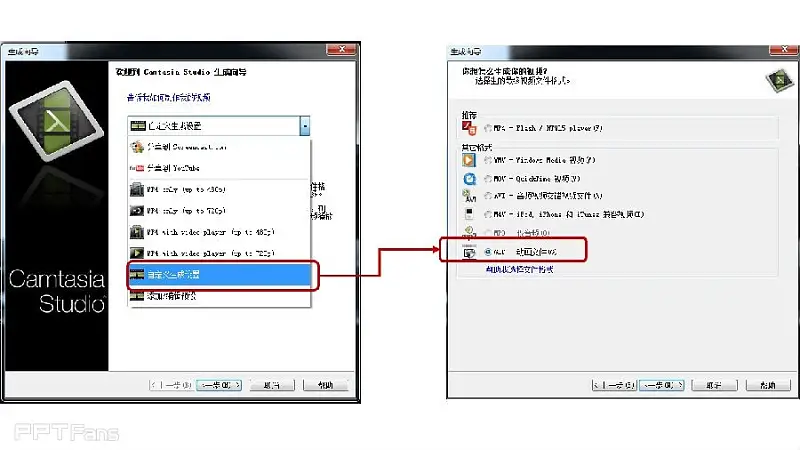Click the YouTube icon in the preset list
The height and width of the screenshot is (450, 800).
pos(137,168)
